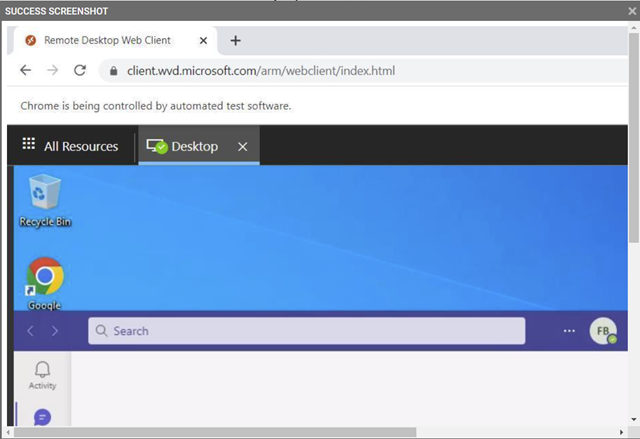Open the All Resources grid icon
Screen dimensions: 640x439
click(x=29, y=144)
